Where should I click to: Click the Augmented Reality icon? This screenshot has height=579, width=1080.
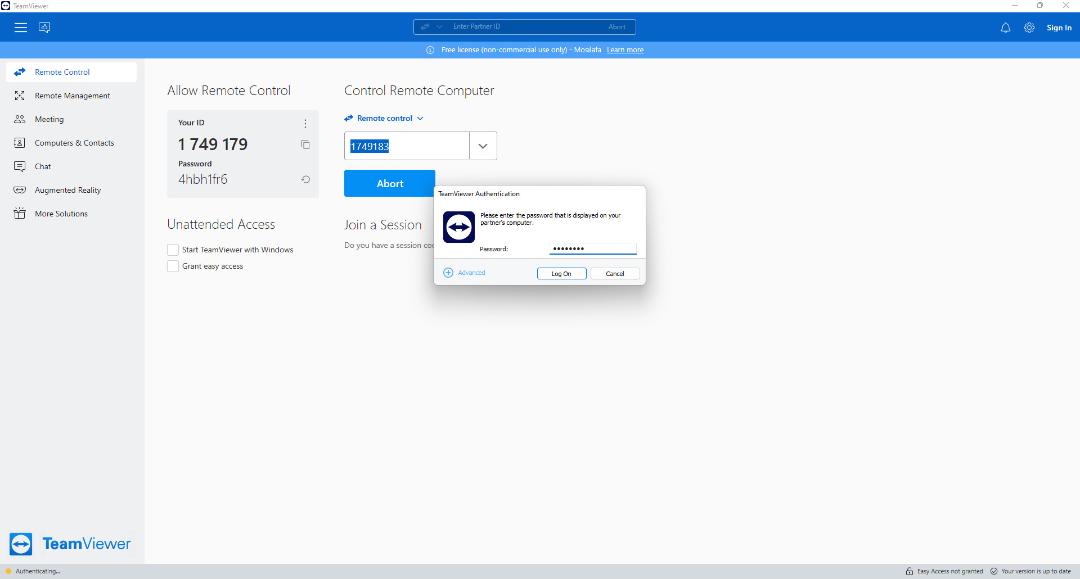coord(19,190)
